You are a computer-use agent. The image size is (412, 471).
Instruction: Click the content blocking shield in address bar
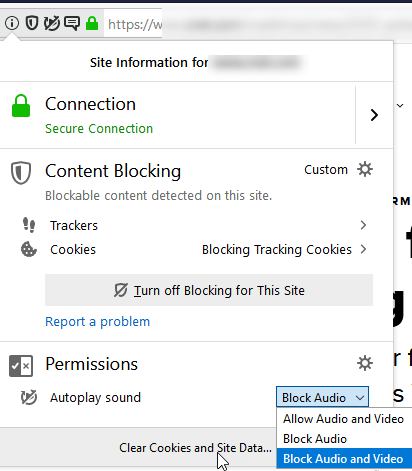point(32,23)
